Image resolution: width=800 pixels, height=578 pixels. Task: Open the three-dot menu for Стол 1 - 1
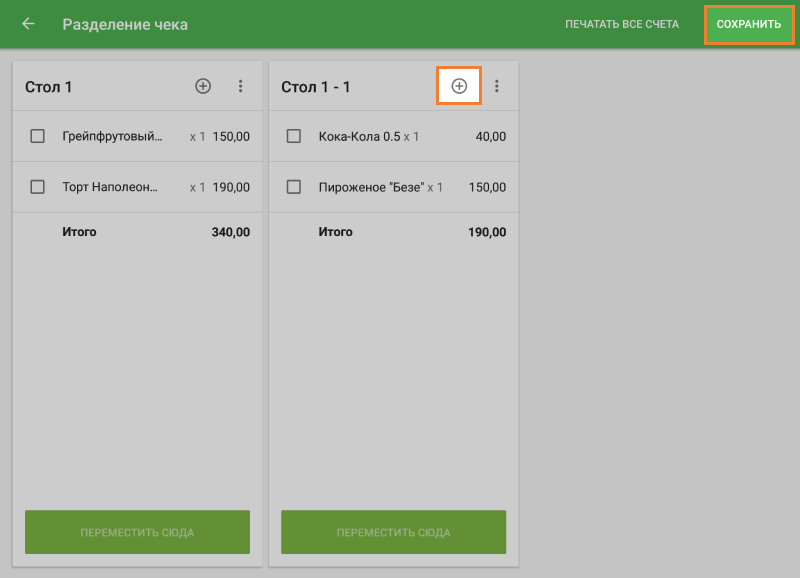tap(497, 87)
